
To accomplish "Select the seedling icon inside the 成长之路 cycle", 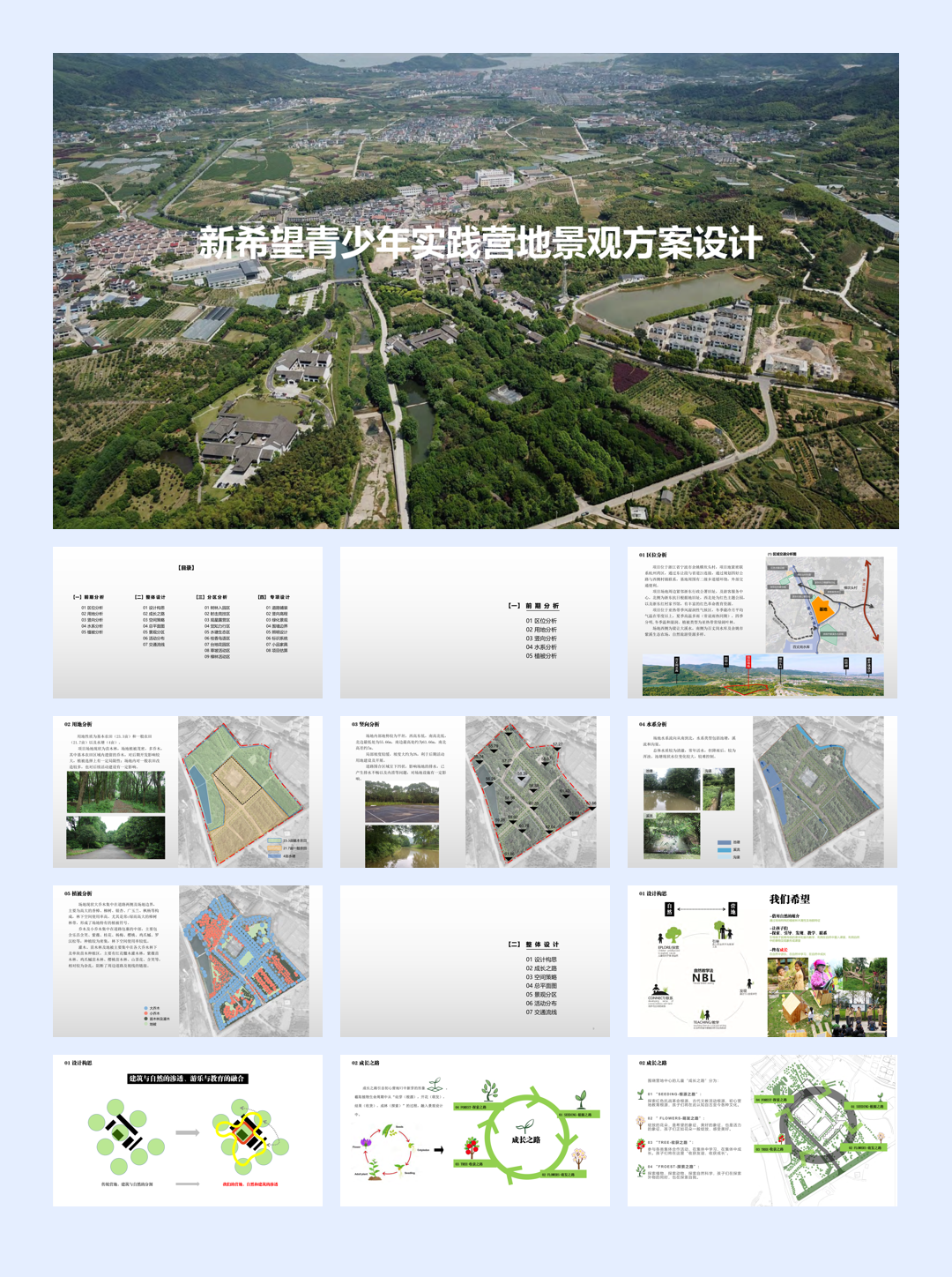I will pos(526,1127).
